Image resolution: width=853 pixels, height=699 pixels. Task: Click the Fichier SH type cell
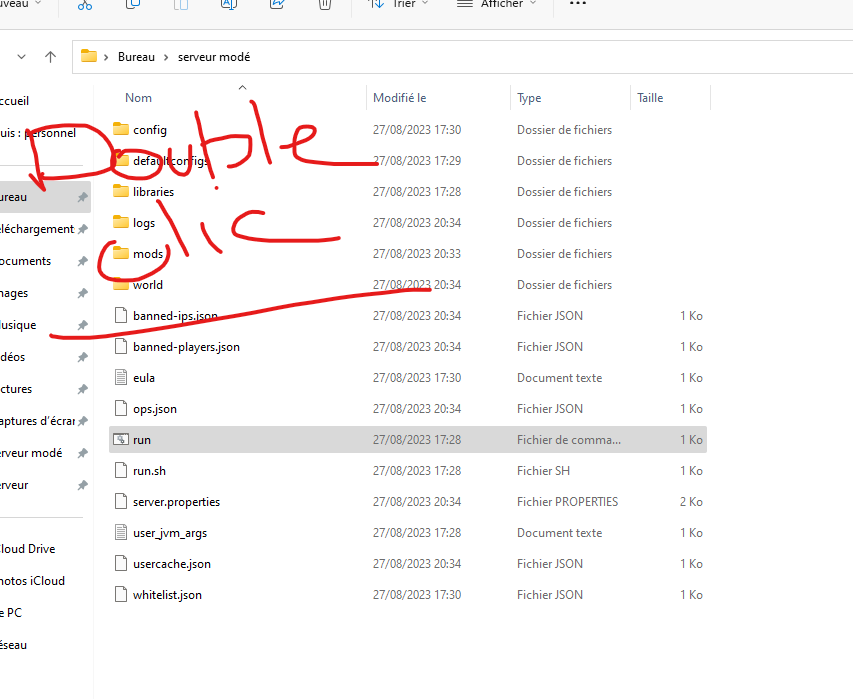[543, 471]
